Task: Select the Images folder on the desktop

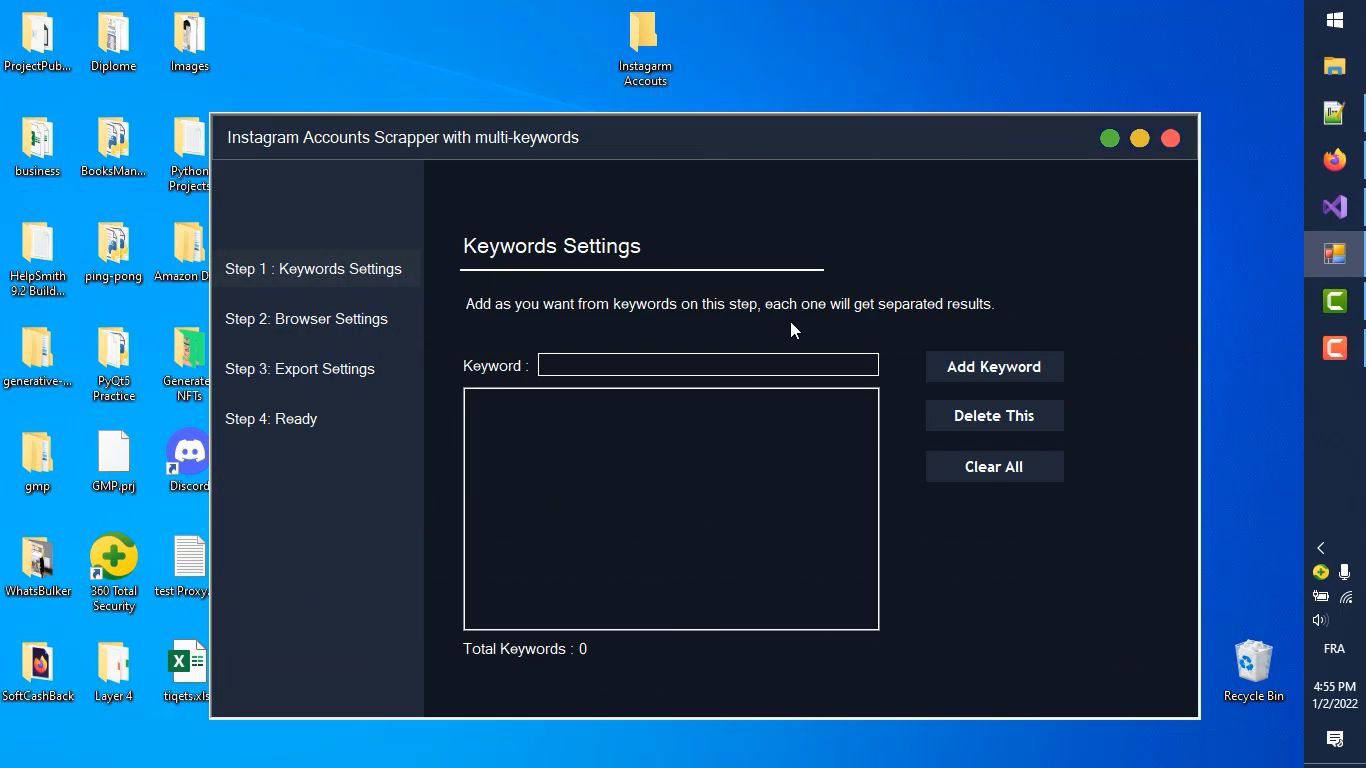Action: (189, 43)
